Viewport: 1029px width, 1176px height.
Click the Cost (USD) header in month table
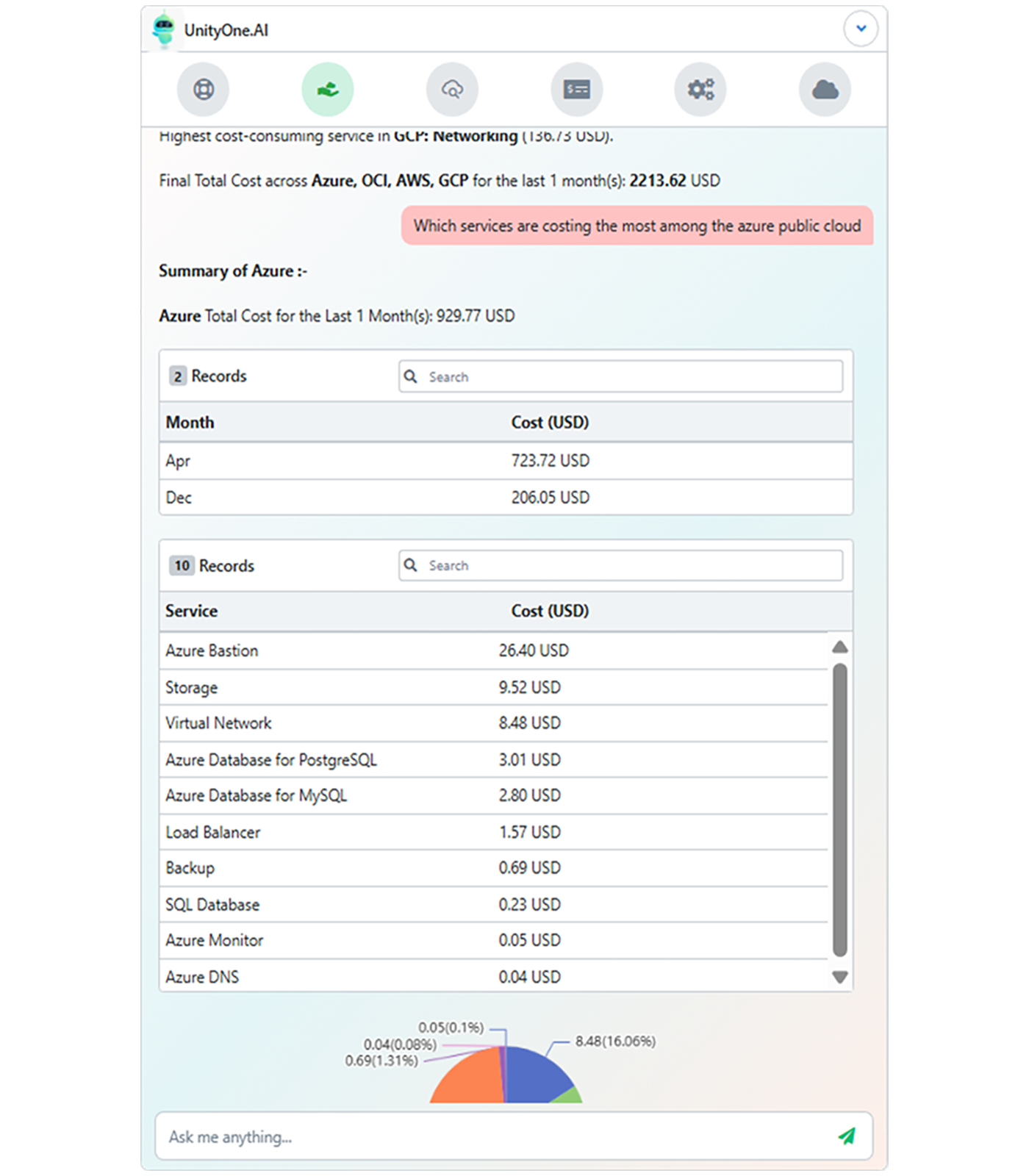click(550, 423)
